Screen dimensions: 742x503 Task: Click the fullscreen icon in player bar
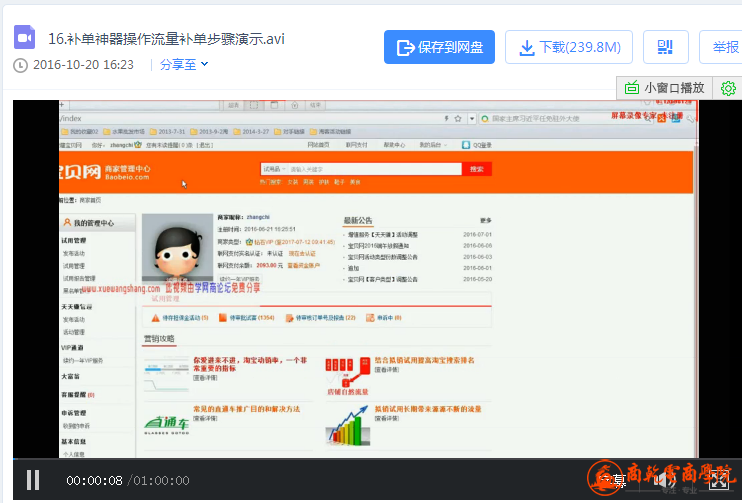click(x=718, y=481)
